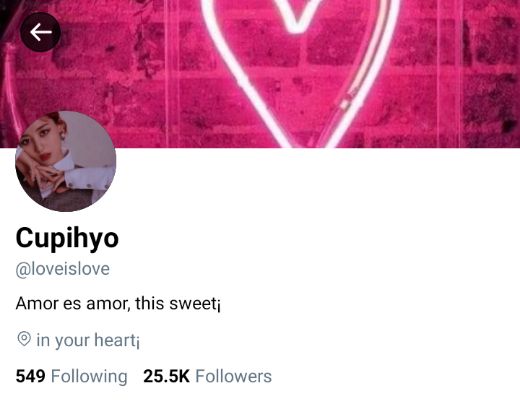This screenshot has width=520, height=411.
Task: Select the @loveislove handle
Action: coord(63,269)
